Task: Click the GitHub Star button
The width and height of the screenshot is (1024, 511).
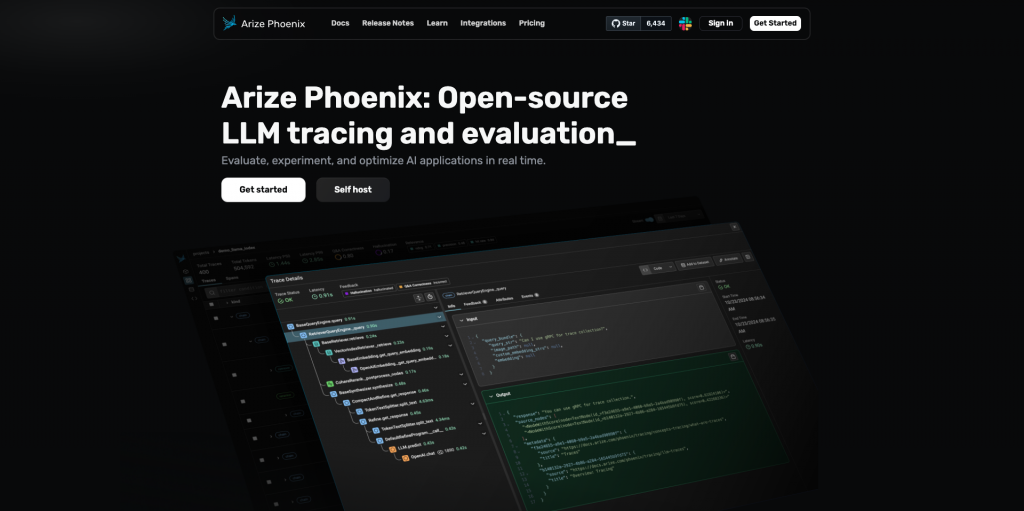Action: (623, 24)
